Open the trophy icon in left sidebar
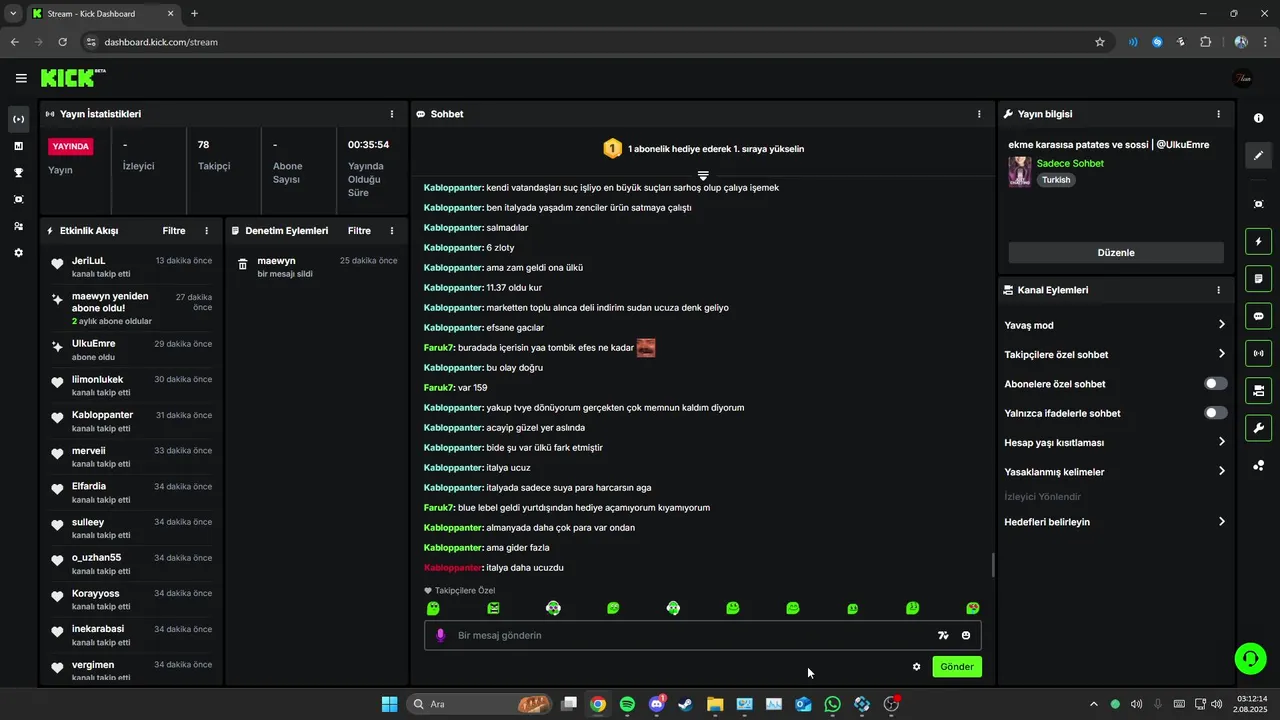 tap(18, 173)
